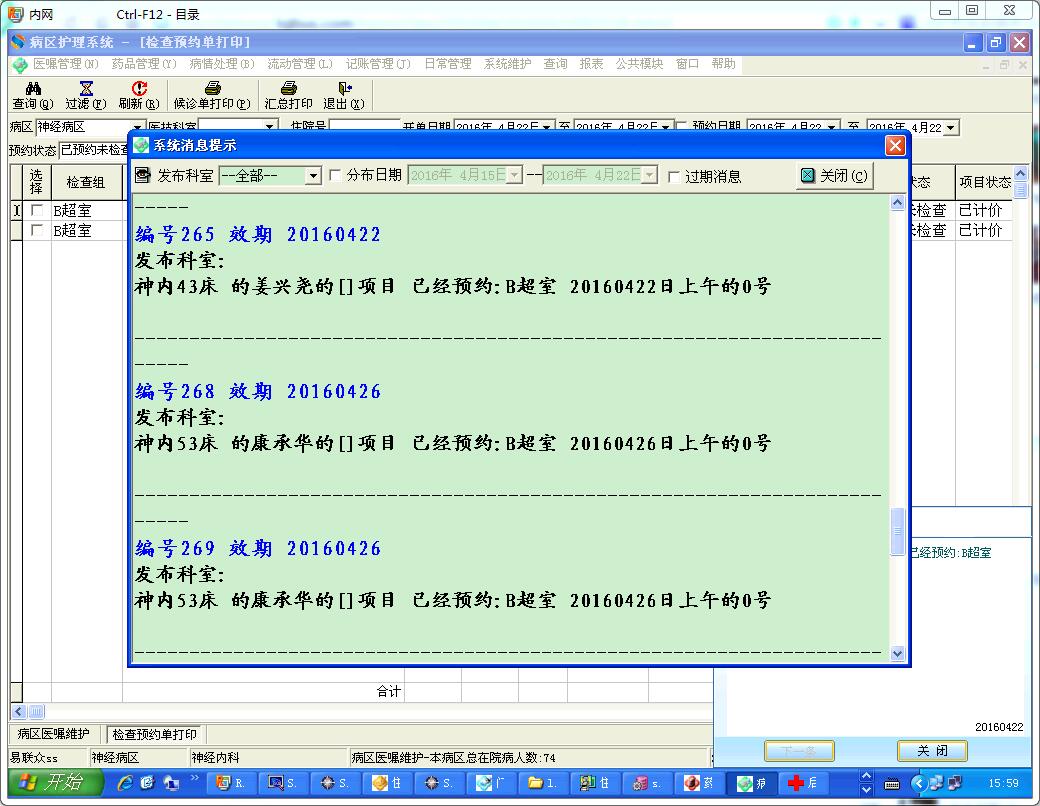Viewport: 1040px width, 806px height.
Task: Click the 查询 binoculars toolbar icon
Action: [x=33, y=88]
